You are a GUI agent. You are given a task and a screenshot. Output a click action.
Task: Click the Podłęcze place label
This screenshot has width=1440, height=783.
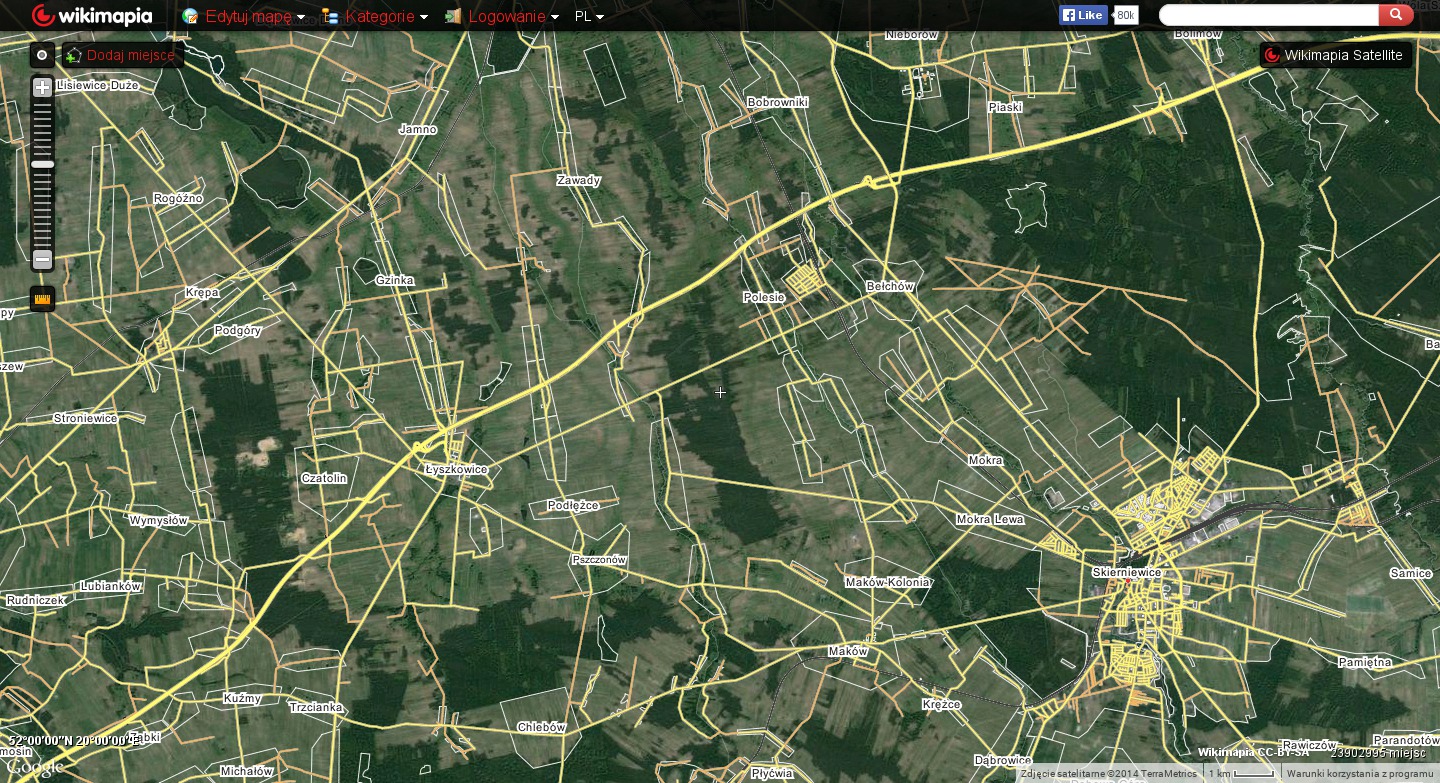(x=573, y=505)
